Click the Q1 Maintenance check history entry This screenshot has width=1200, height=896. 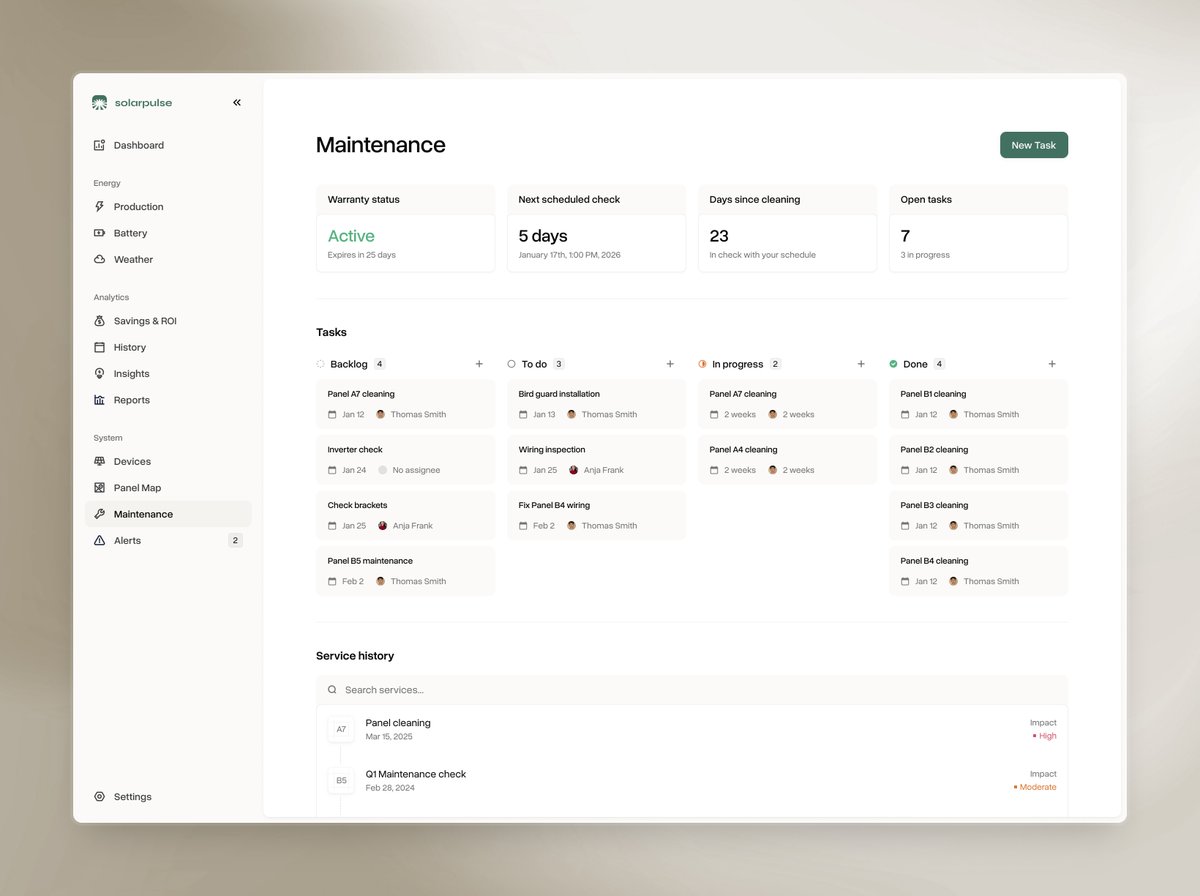pos(692,780)
